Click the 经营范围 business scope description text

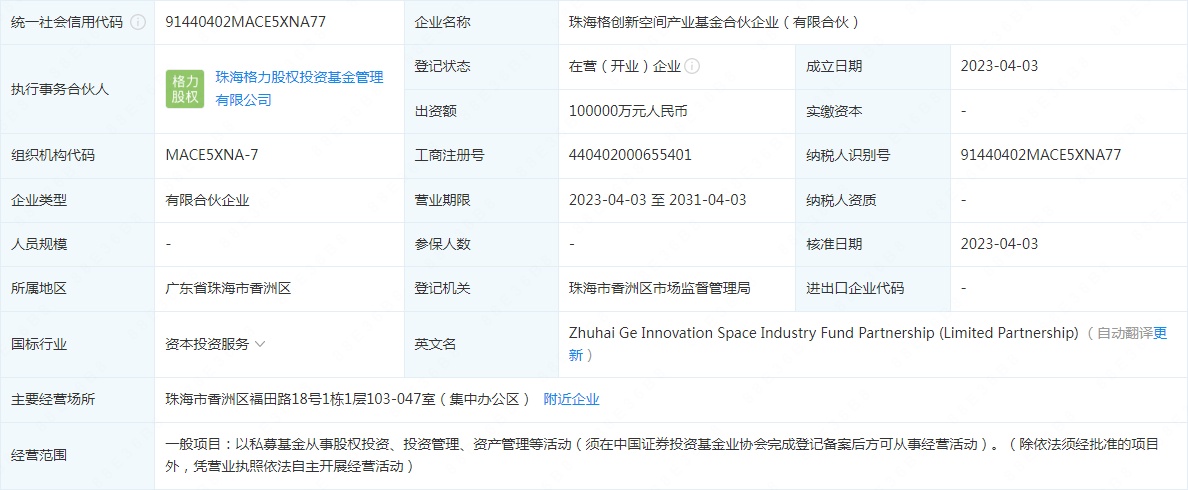coord(662,455)
